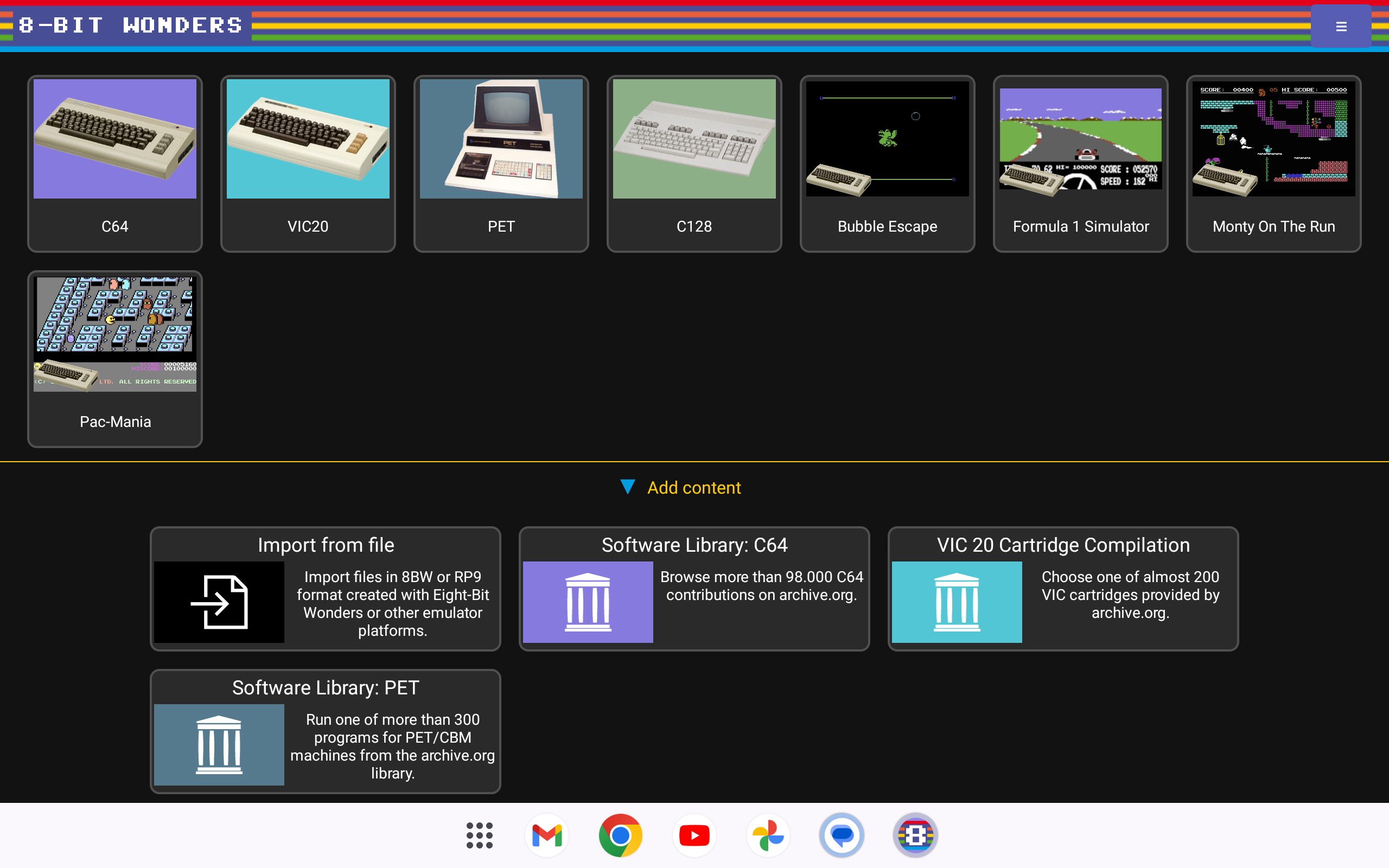Open Google Photos from the shelf

click(x=768, y=835)
